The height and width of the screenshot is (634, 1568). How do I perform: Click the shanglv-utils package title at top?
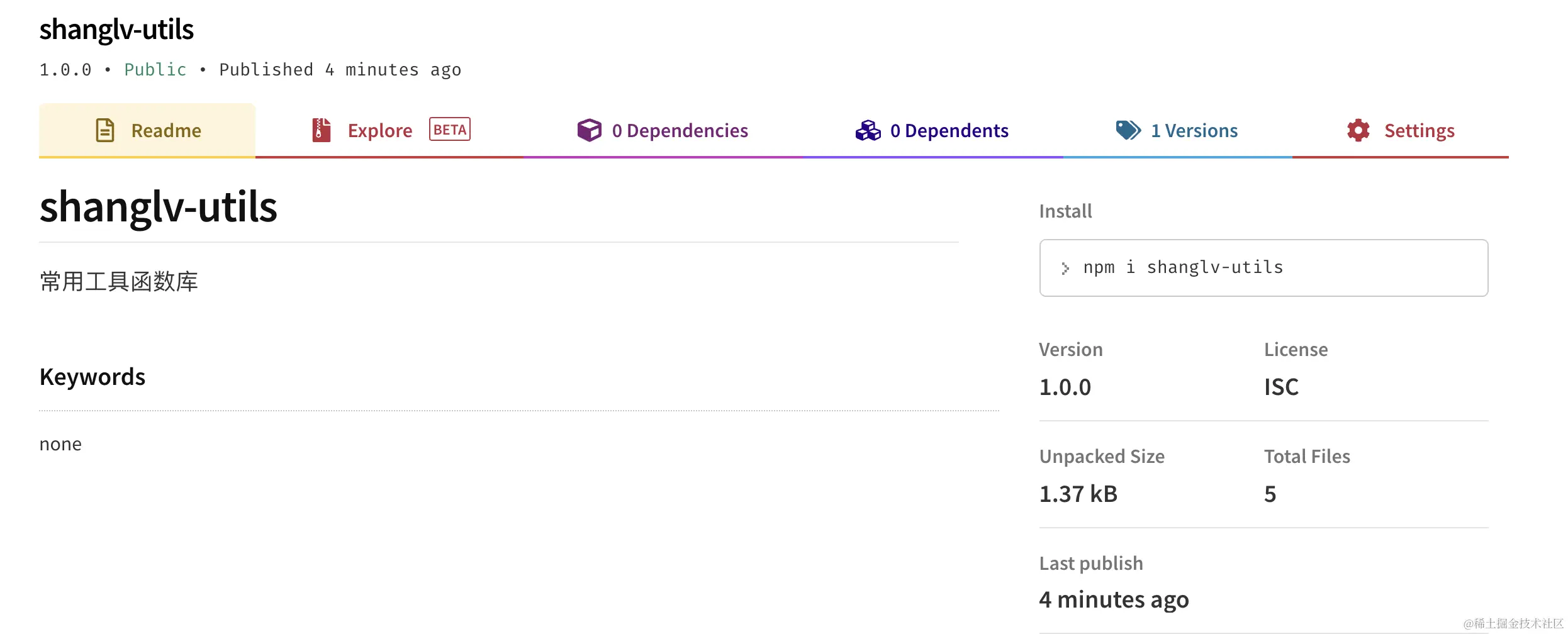[x=116, y=30]
